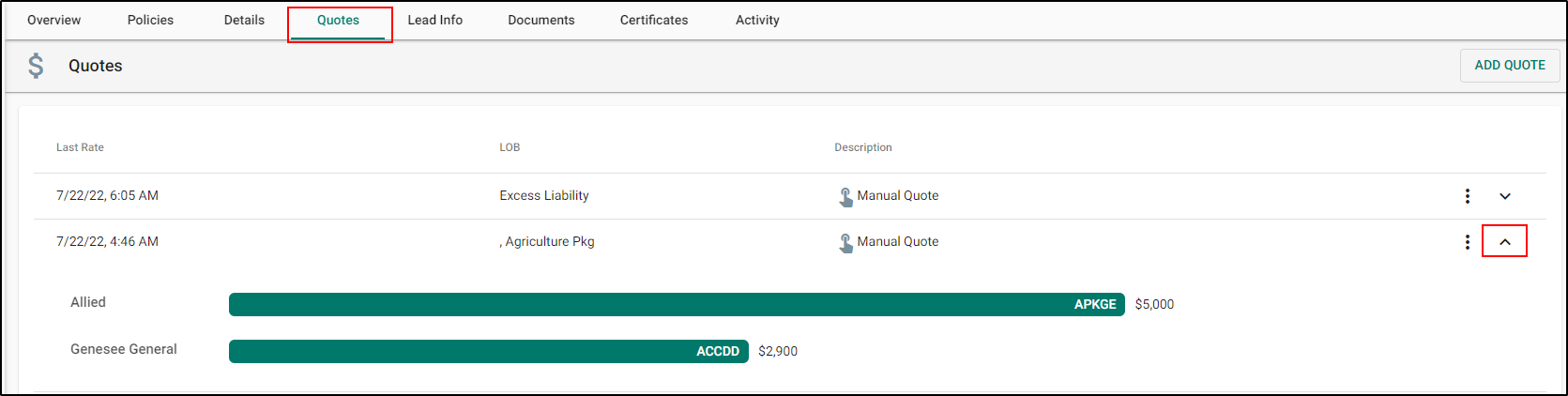1568x396 pixels.
Task: Click the LOB column header
Action: [x=510, y=147]
